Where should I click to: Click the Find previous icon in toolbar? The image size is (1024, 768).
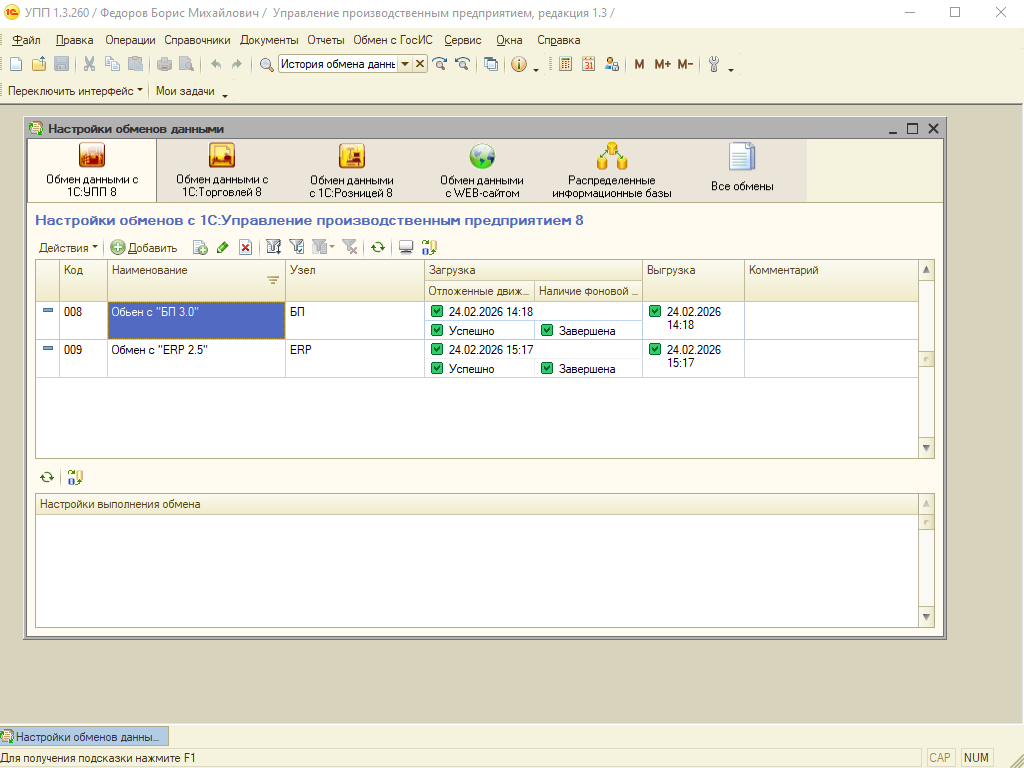click(462, 64)
